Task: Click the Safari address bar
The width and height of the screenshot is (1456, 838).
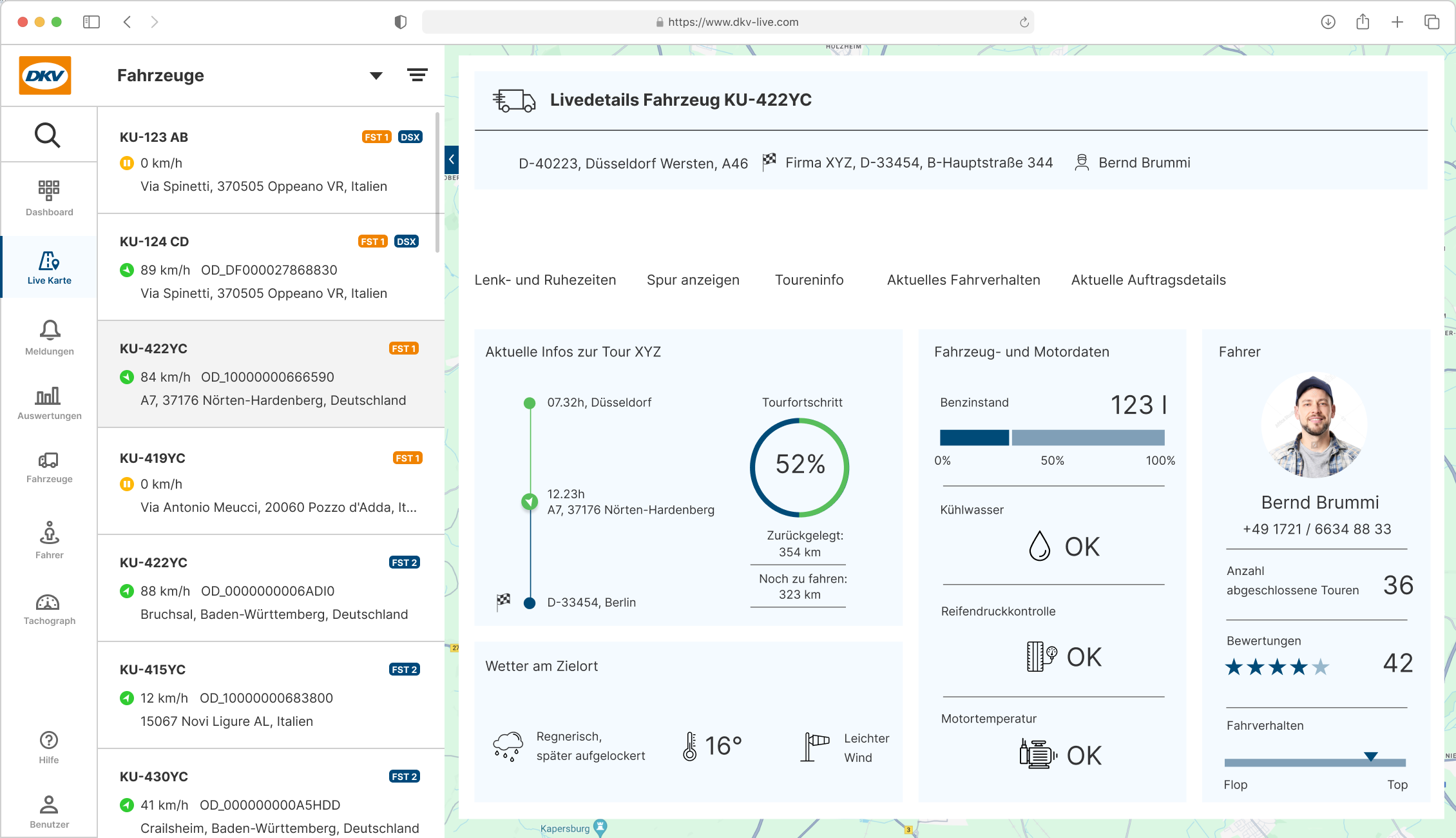Action: [728, 22]
